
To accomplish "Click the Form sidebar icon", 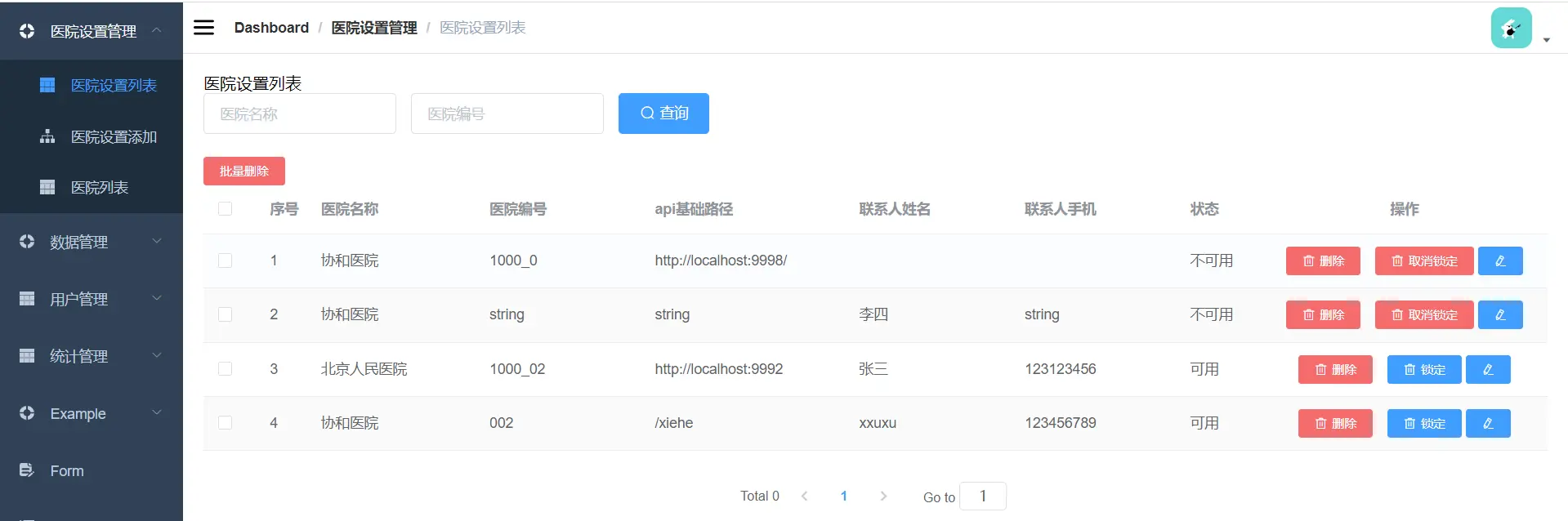I will pyautogui.click(x=27, y=470).
